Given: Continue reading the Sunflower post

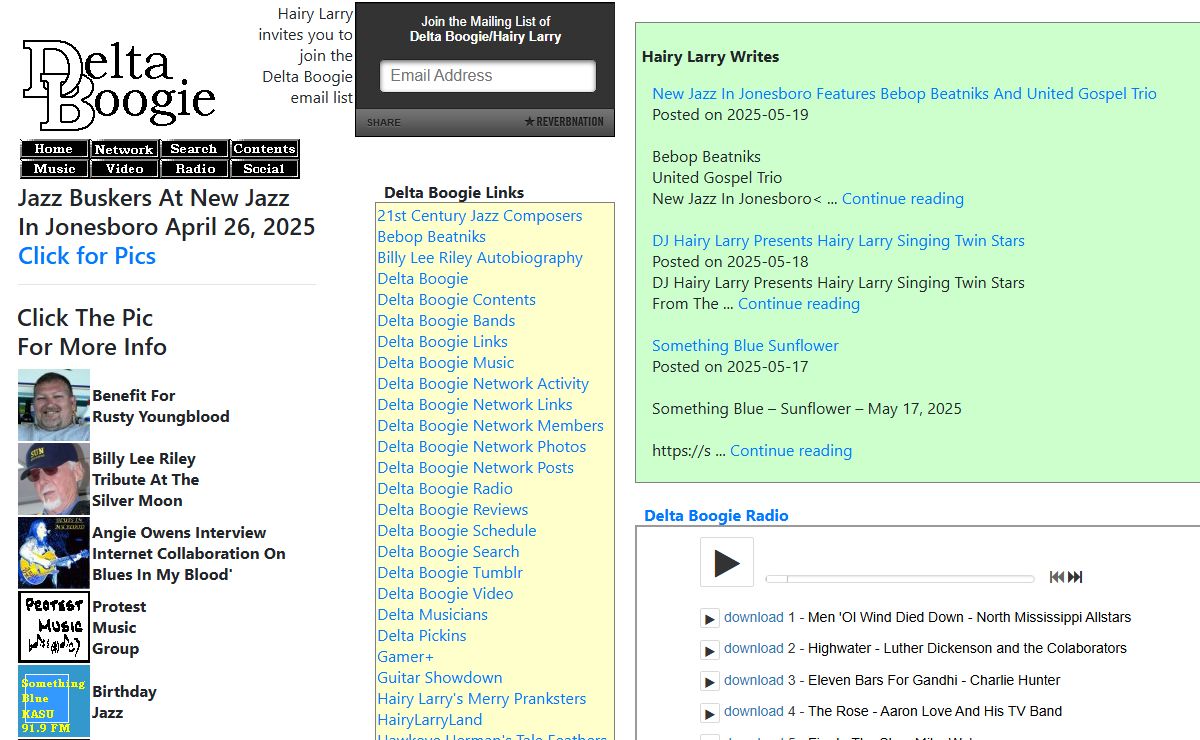Looking at the screenshot, I should 791,451.
